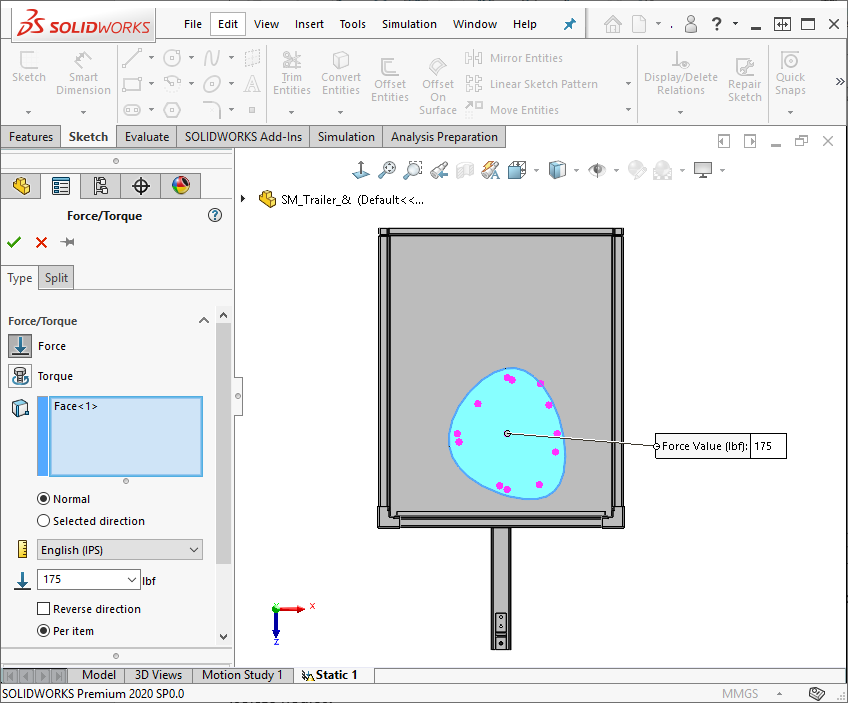Select the Per item radio button
848x703 pixels.
(x=44, y=631)
